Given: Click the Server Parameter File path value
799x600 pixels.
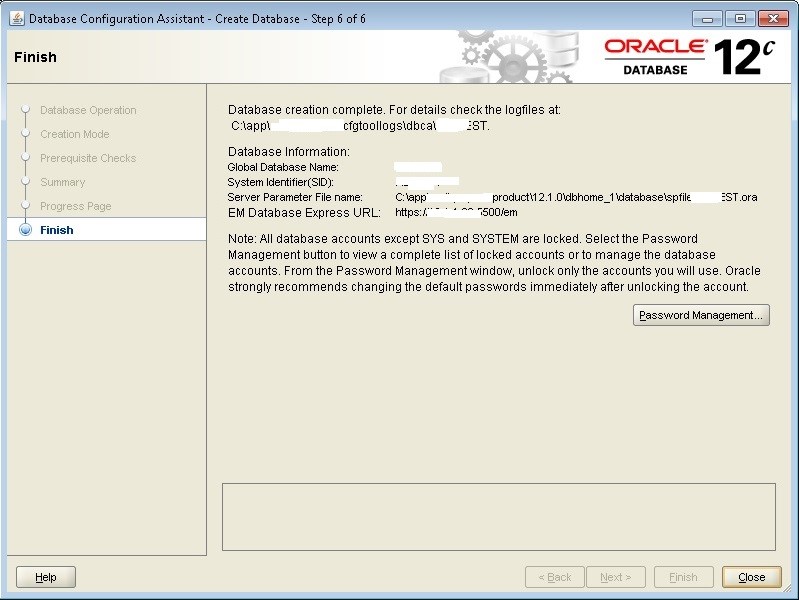Looking at the screenshot, I should pos(576,197).
